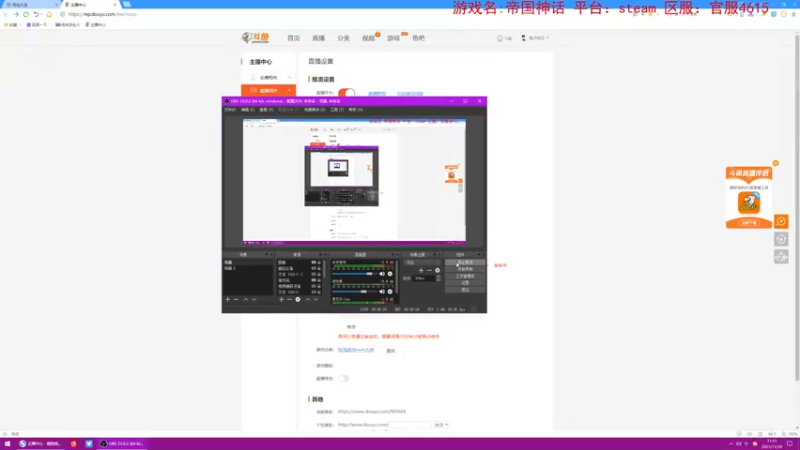
Task: Open settings gear of first mixer channel
Action: [x=390, y=274]
